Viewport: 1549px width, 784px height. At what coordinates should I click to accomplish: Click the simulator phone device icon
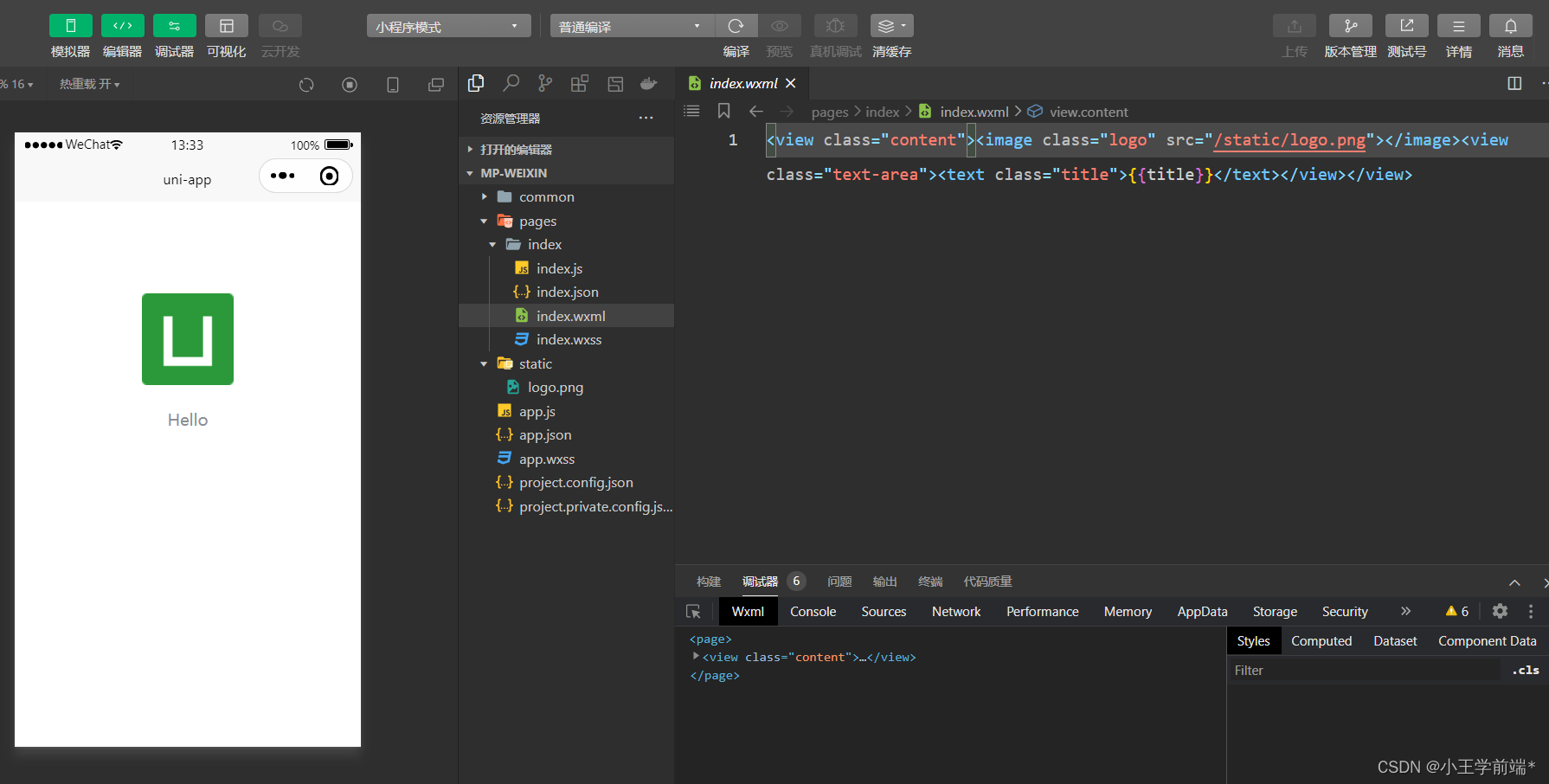393,85
